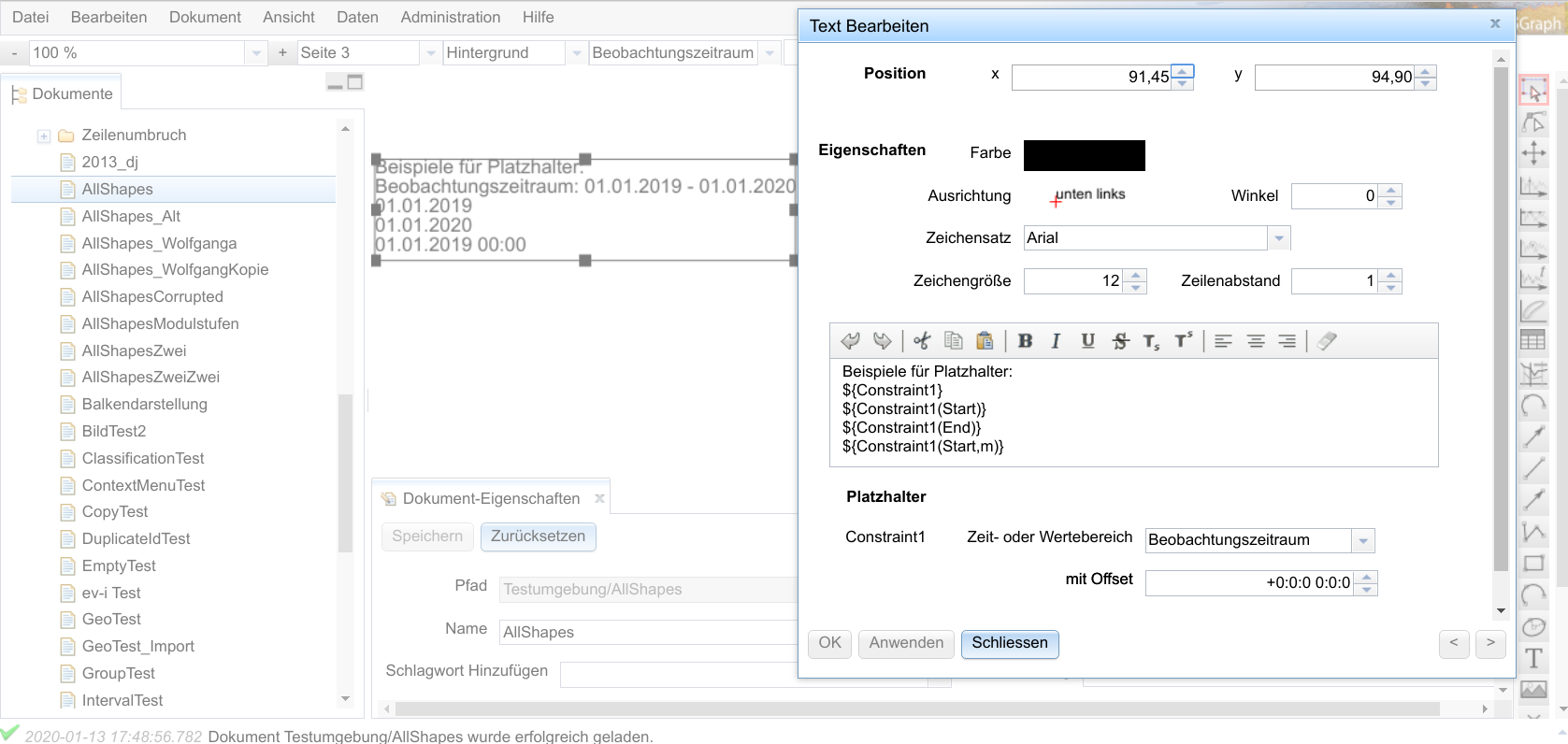The width and height of the screenshot is (1568, 744).
Task: Open the Zeit- oder Wertebereich dropdown
Action: pyautogui.click(x=1363, y=540)
